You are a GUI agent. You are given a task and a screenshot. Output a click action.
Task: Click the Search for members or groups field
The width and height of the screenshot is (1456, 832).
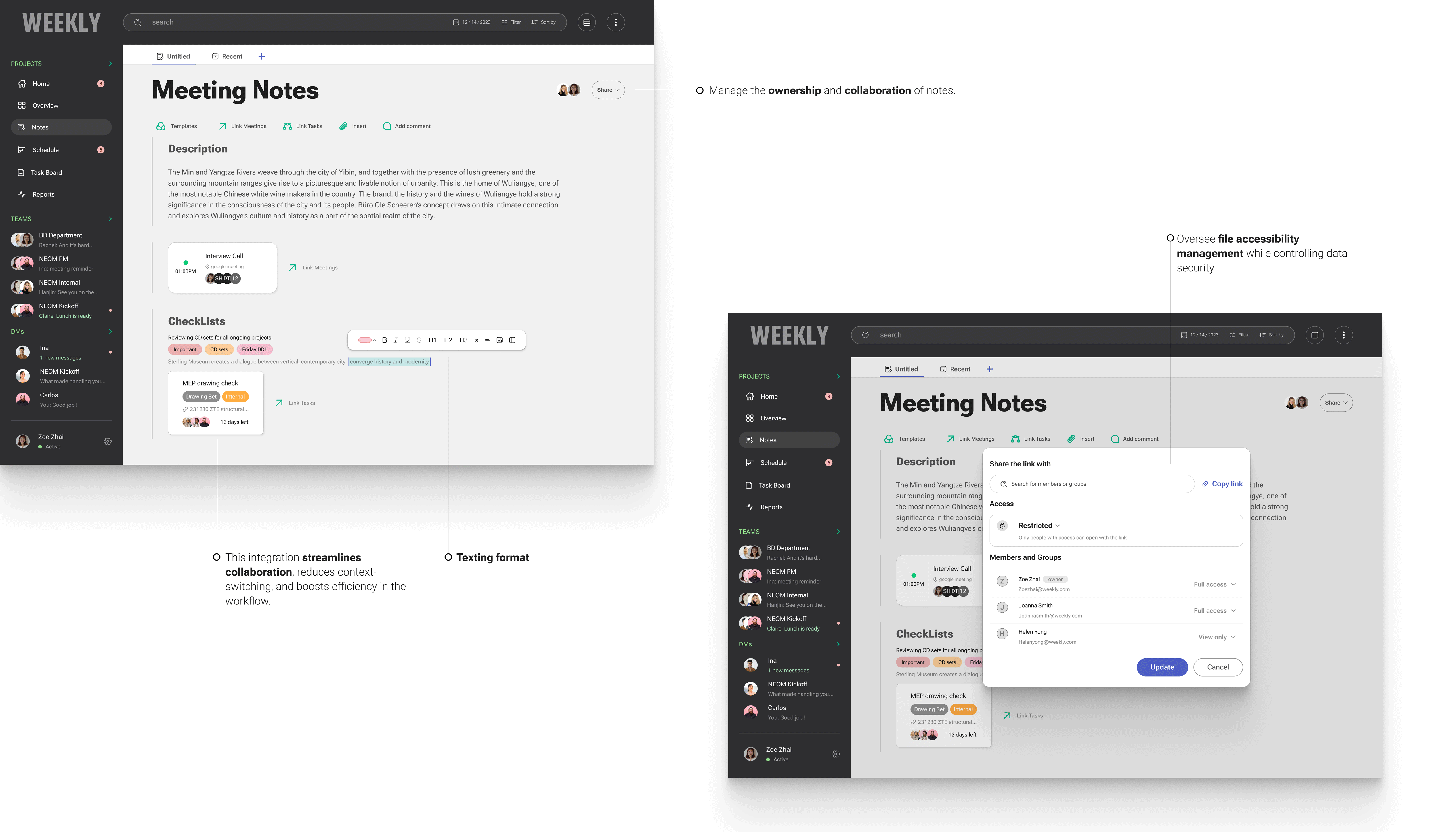point(1092,484)
